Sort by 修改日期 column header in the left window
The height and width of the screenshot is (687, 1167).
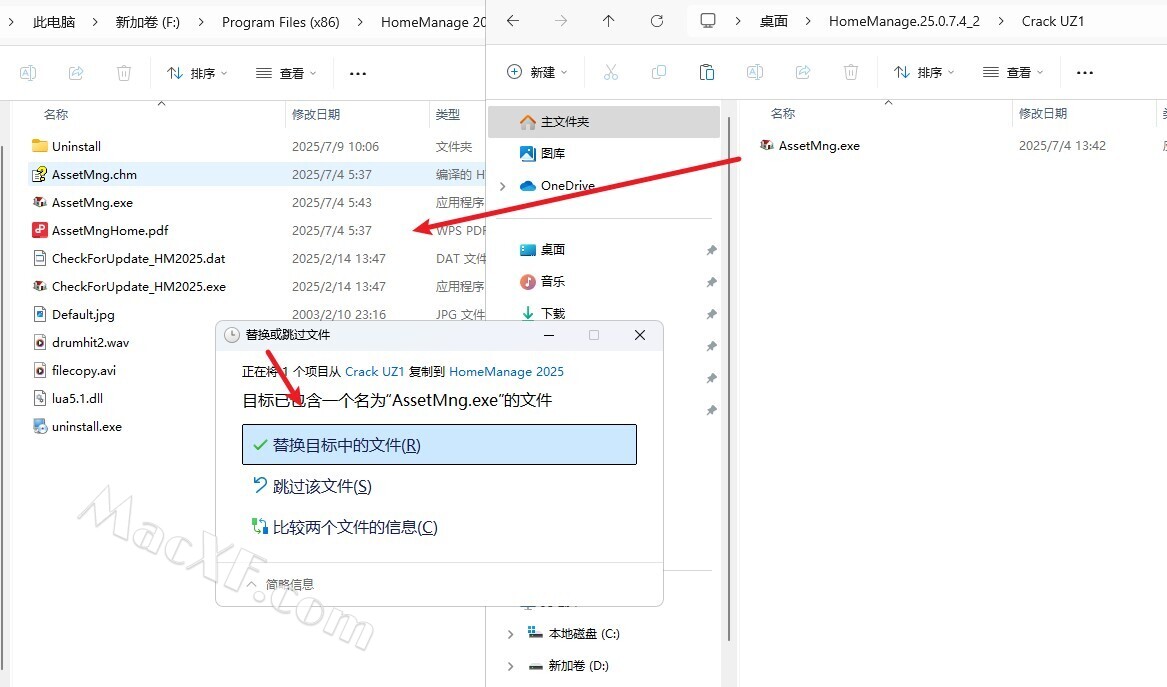[316, 115]
